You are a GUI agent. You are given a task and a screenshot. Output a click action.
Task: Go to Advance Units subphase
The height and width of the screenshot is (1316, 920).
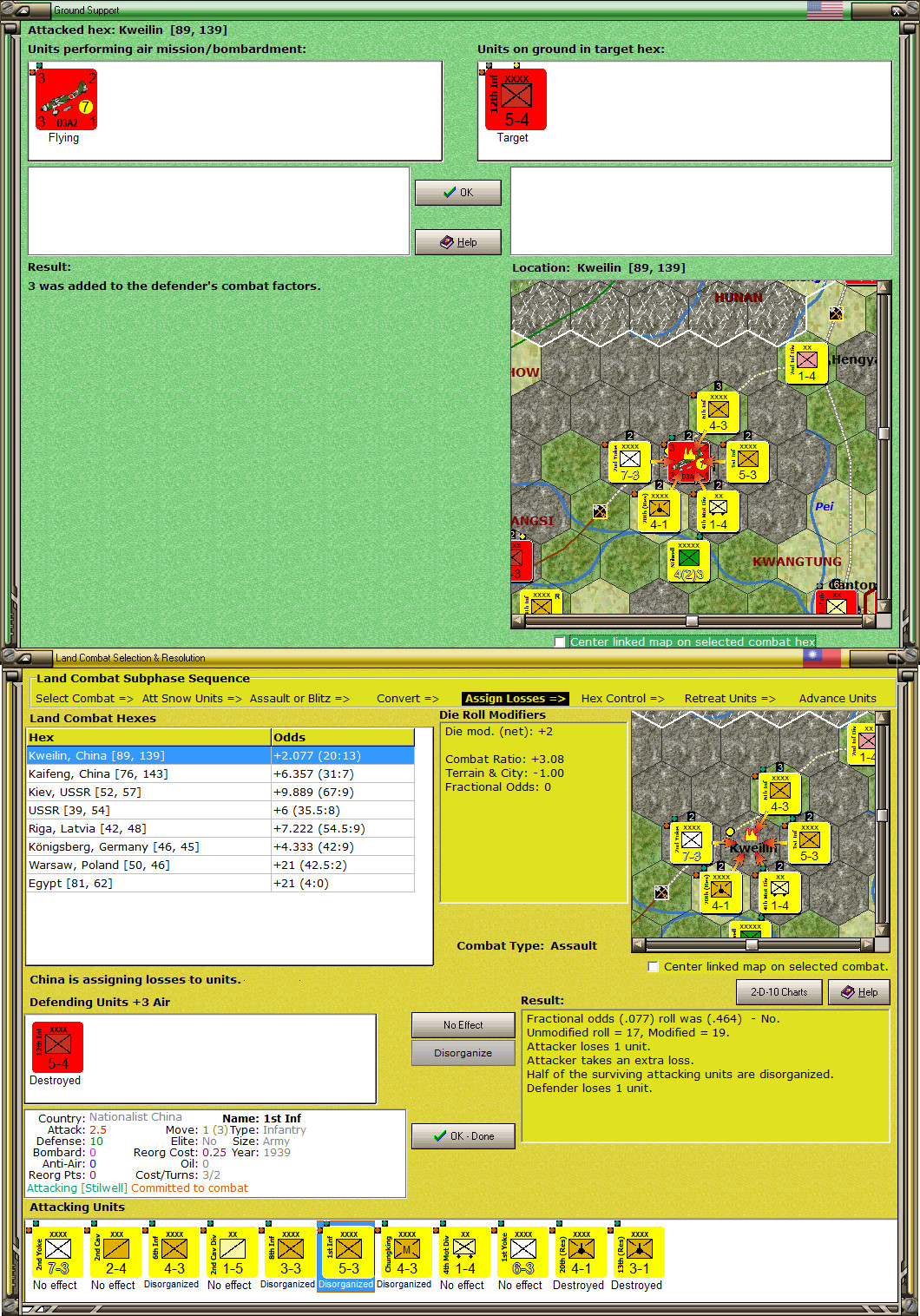click(x=838, y=698)
